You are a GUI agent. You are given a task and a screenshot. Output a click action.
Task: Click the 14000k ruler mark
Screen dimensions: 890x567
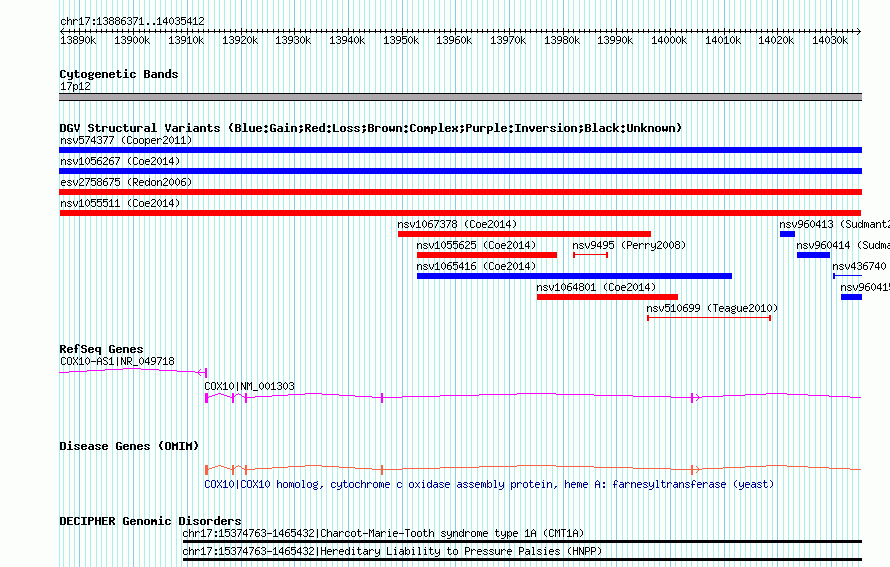coord(669,40)
